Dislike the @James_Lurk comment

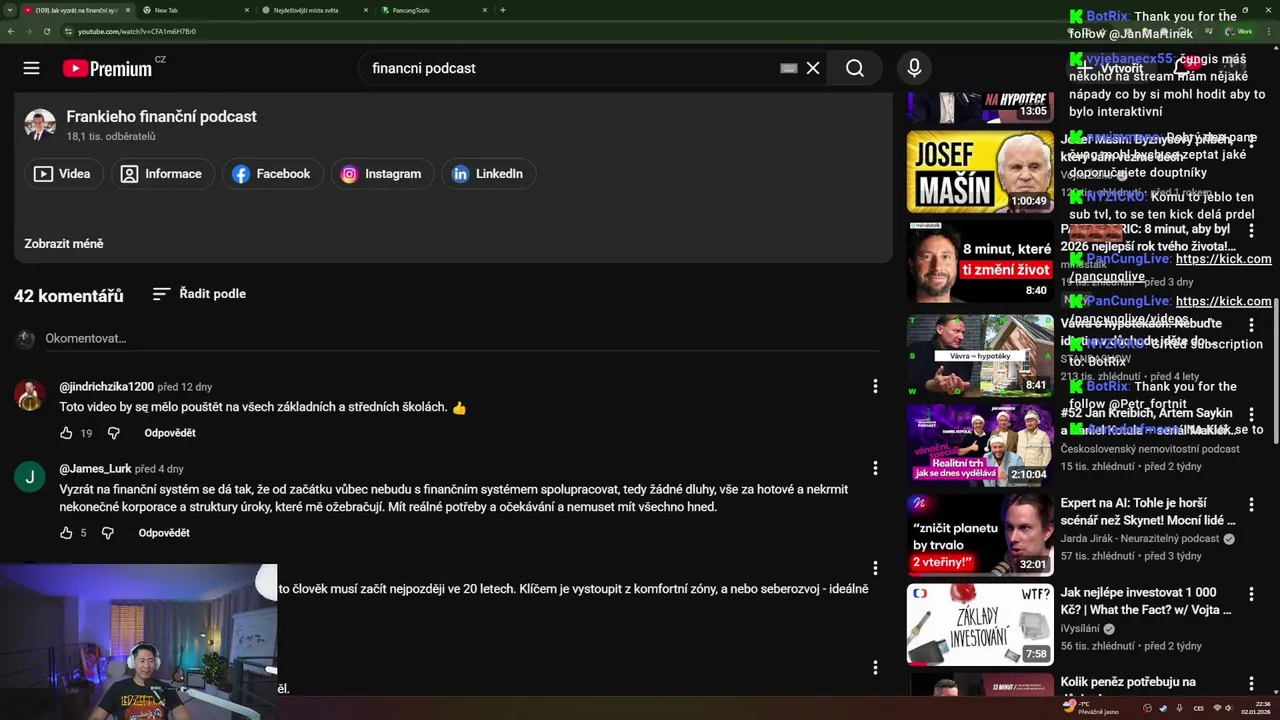click(x=108, y=533)
